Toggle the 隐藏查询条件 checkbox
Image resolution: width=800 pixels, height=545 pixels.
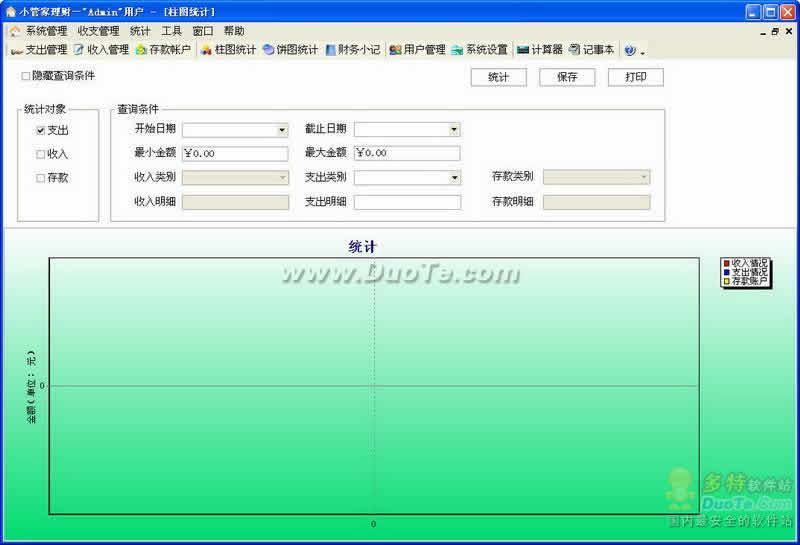point(25,76)
